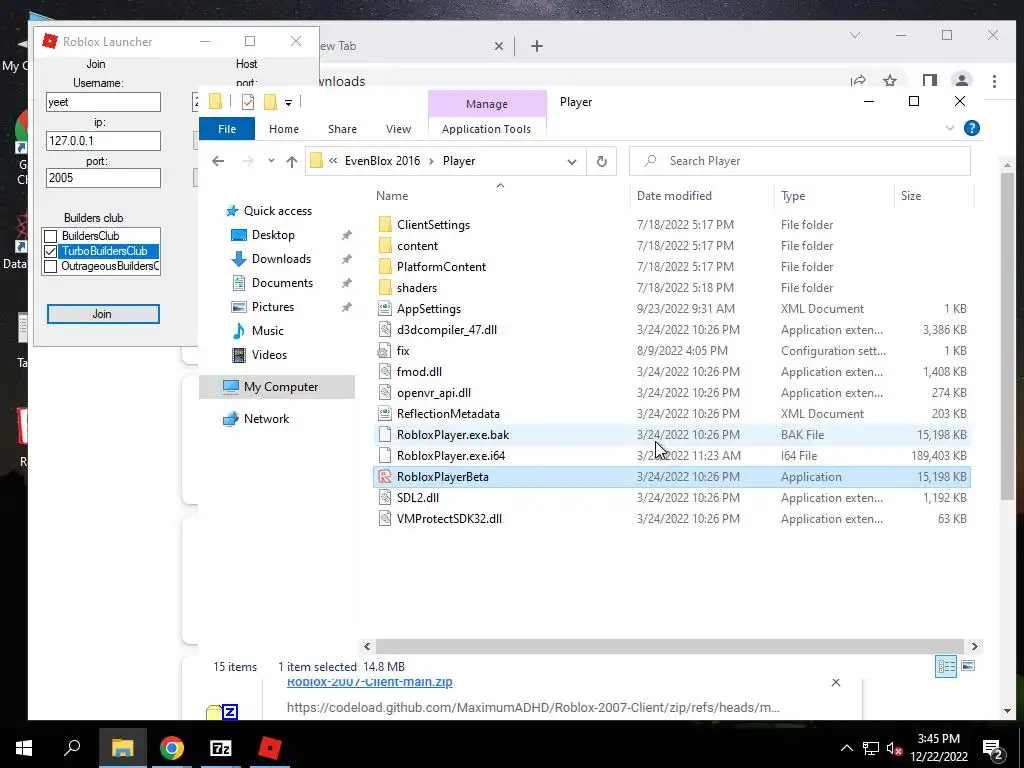The image size is (1024, 768).
Task: Select the ReflectionMetadata file icon
Action: (385, 413)
